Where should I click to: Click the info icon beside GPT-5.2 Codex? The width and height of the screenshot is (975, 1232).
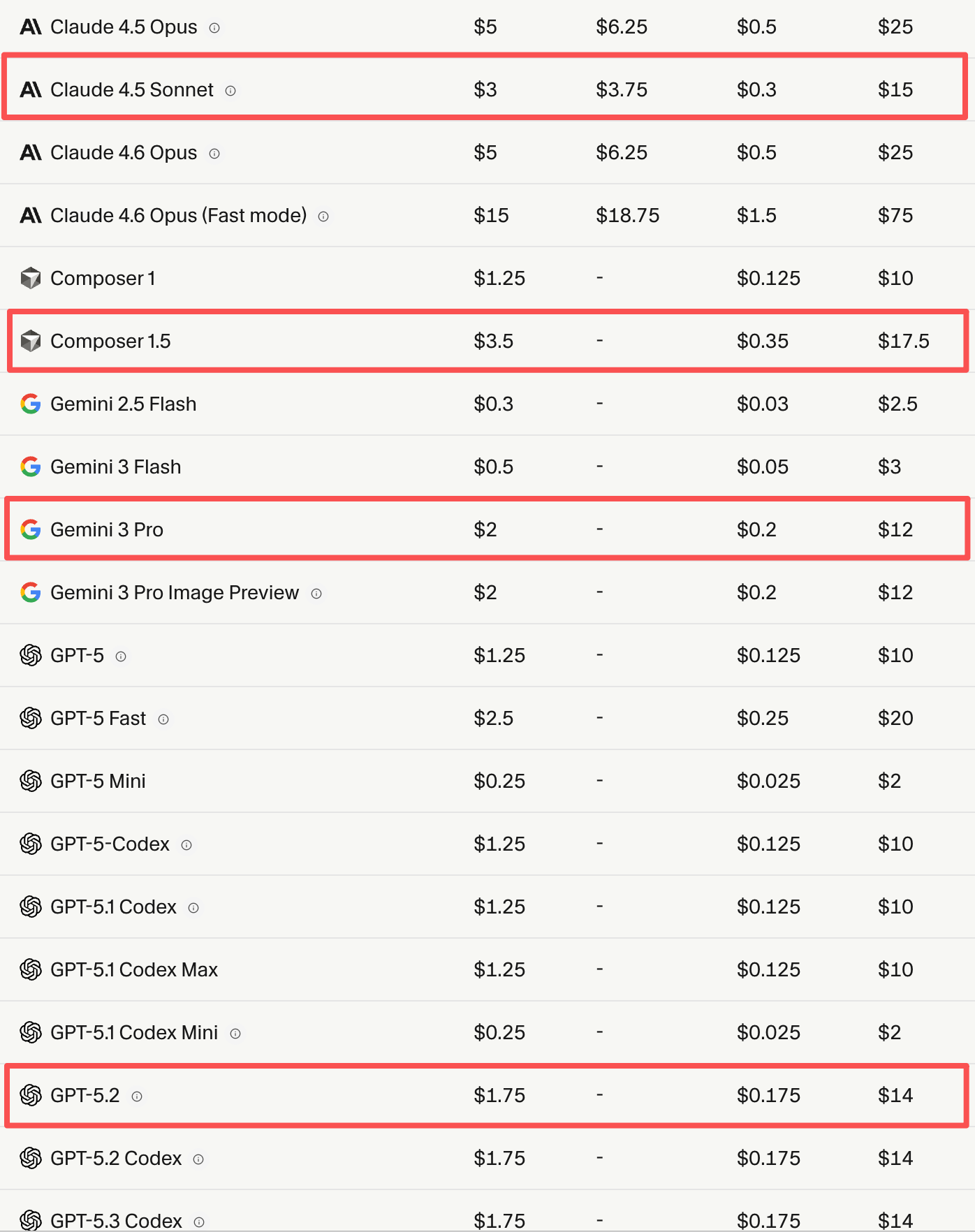198,1159
